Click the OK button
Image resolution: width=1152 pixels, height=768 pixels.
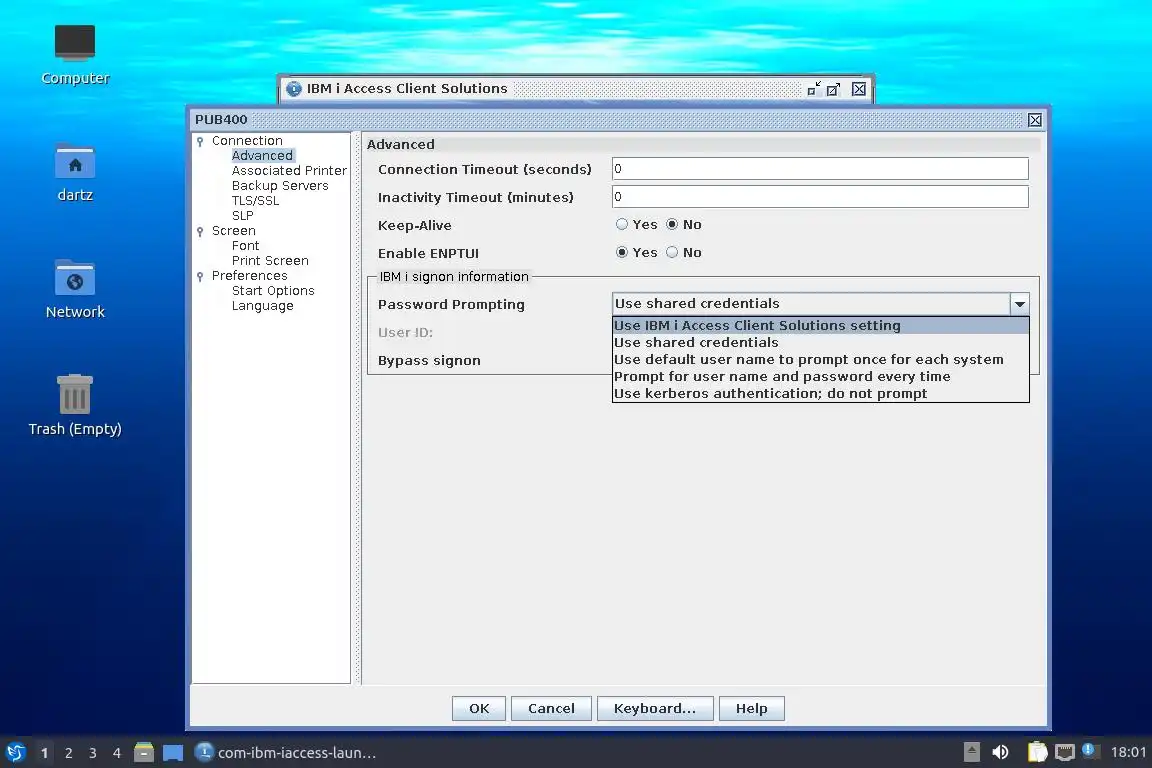click(x=479, y=708)
